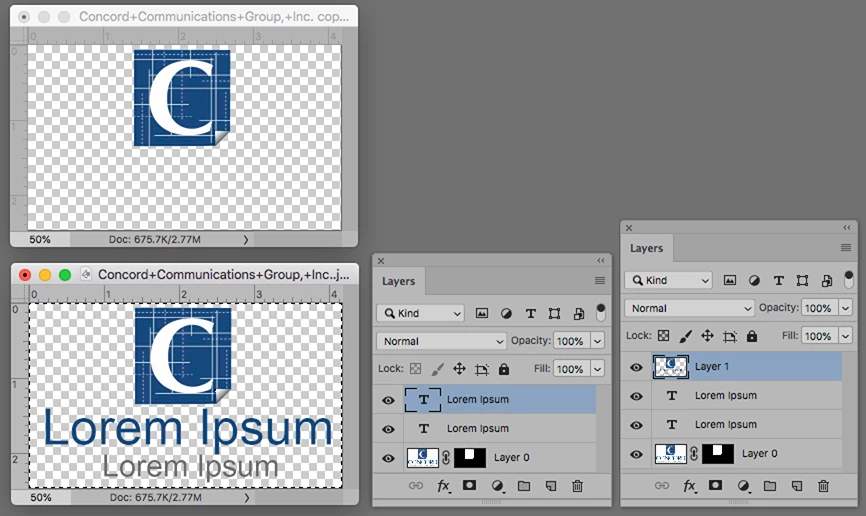Image resolution: width=866 pixels, height=516 pixels.
Task: Open Normal blend mode dropdown, left panel
Action: (441, 341)
